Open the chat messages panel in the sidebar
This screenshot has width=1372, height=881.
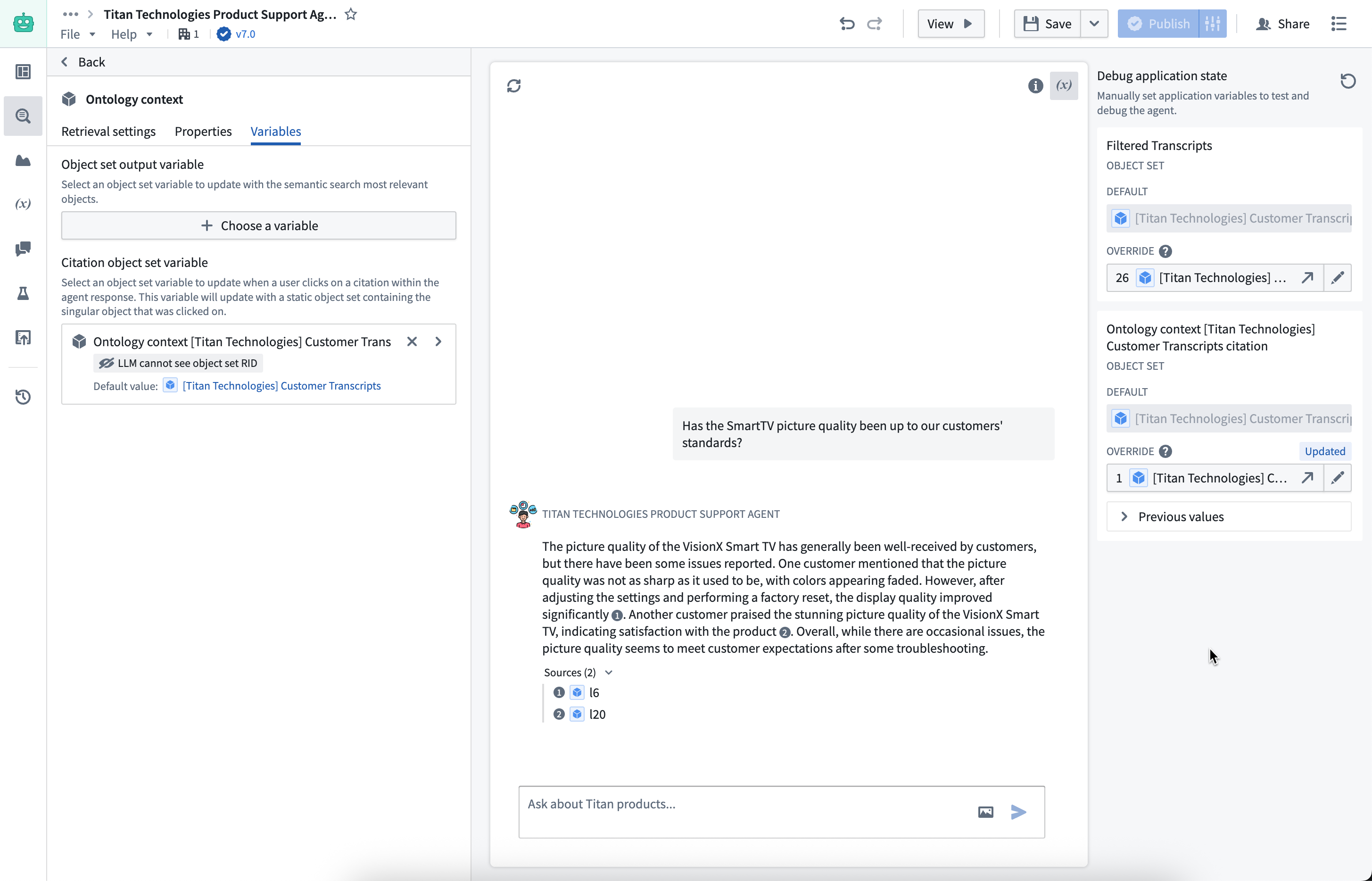23,249
